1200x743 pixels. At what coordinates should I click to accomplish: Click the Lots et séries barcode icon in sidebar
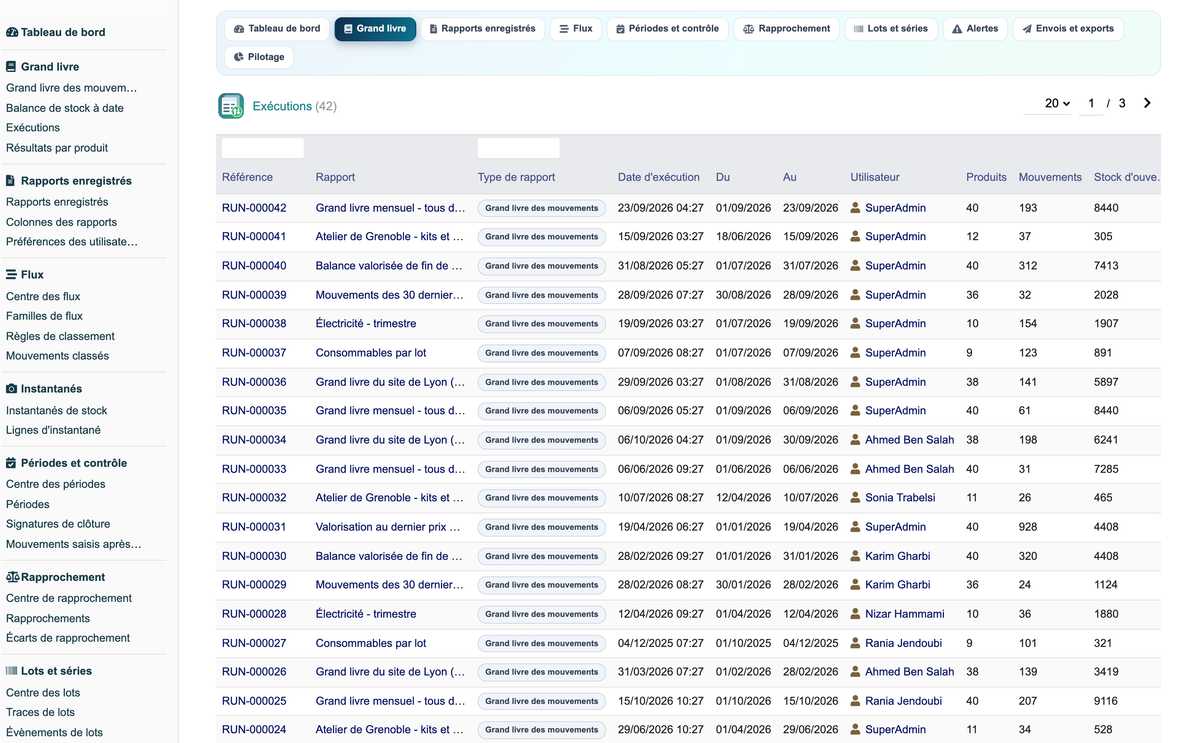(12, 671)
